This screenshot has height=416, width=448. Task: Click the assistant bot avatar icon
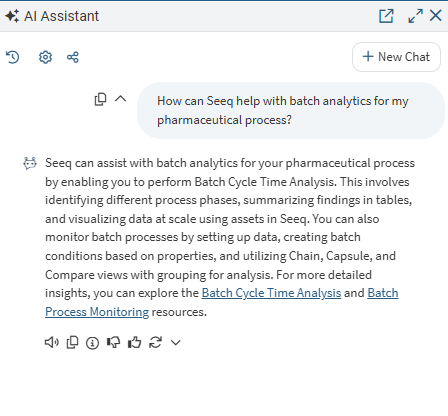click(x=30, y=163)
